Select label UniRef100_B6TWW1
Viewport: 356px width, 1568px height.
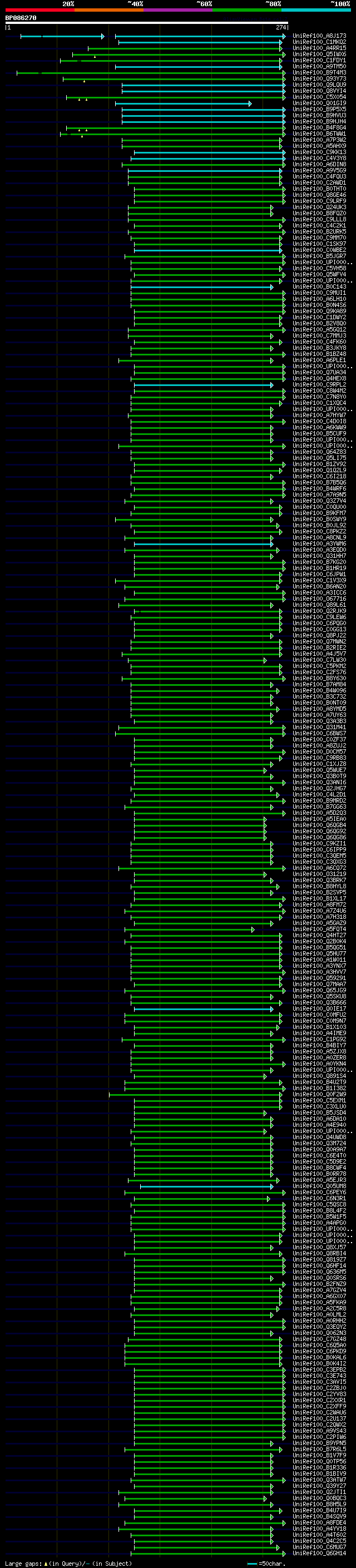point(319,134)
